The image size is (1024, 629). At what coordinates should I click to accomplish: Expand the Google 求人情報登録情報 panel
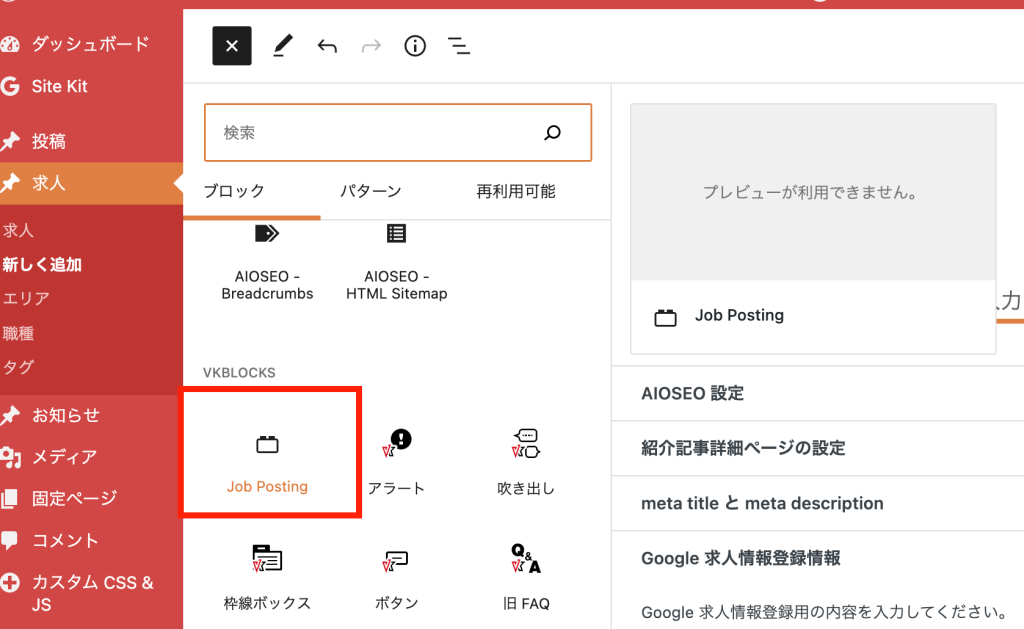(x=818, y=558)
